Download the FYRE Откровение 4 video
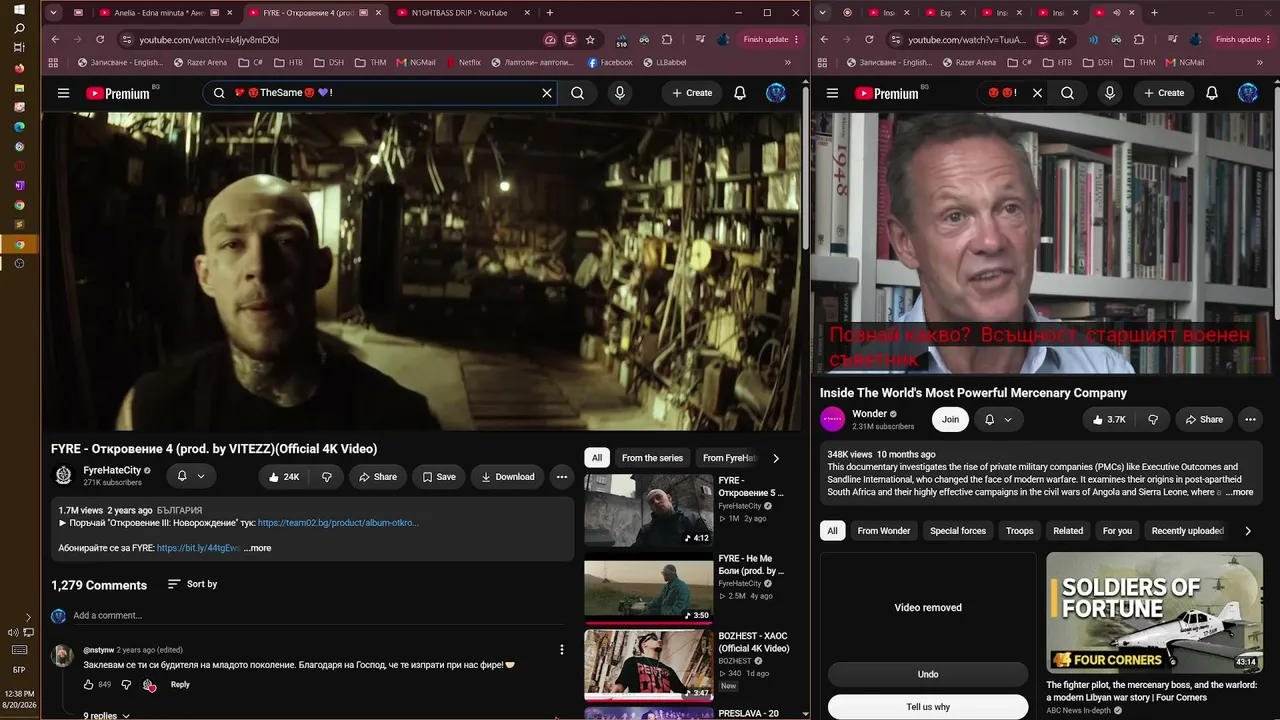 pos(508,477)
